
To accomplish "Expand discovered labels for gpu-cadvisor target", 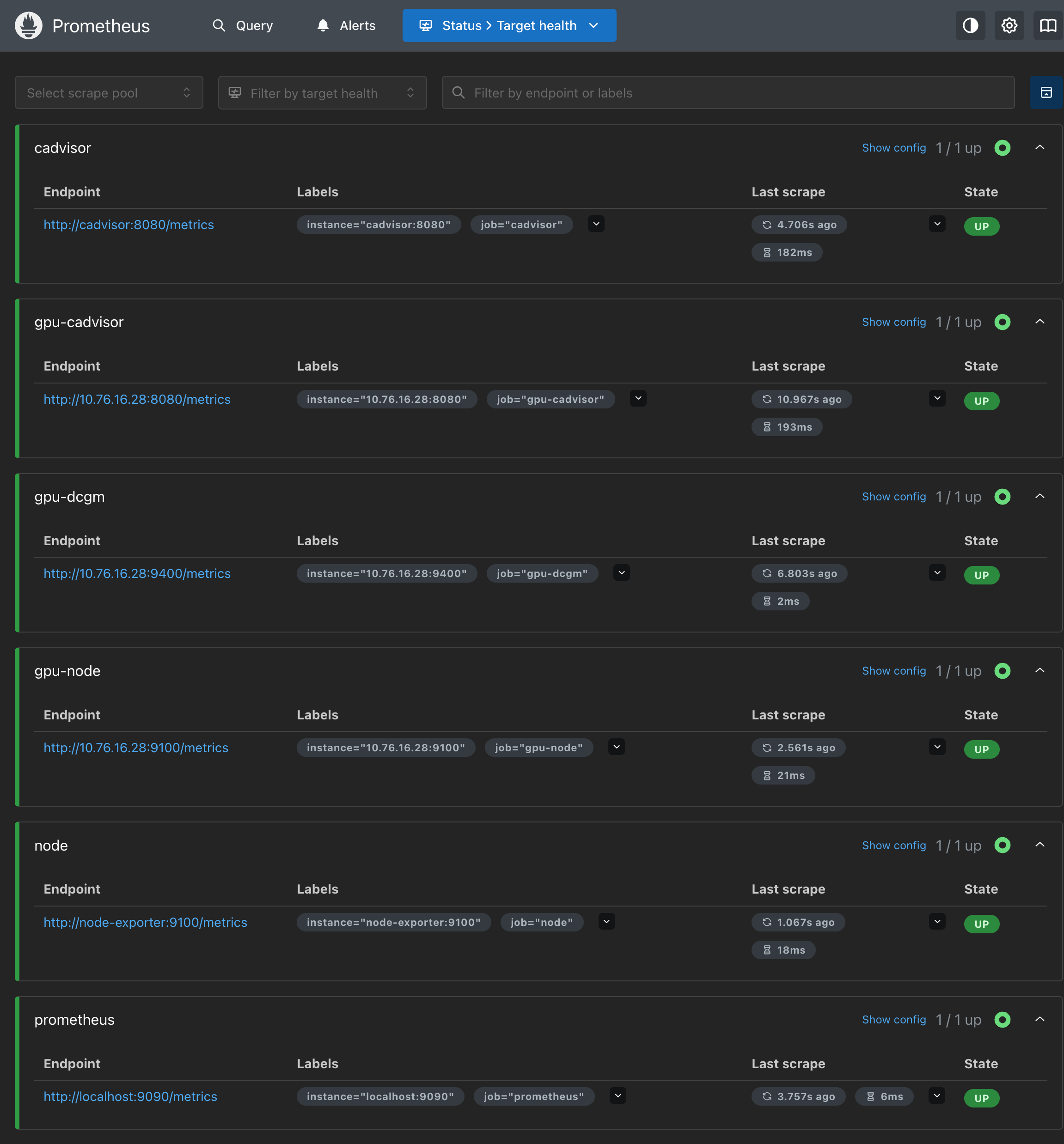I will point(638,398).
